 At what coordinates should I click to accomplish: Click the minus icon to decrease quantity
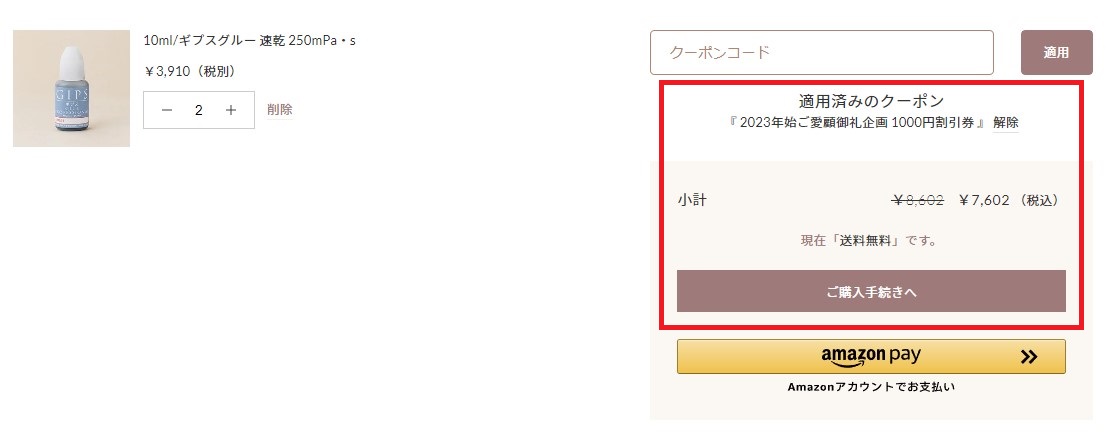click(167, 110)
